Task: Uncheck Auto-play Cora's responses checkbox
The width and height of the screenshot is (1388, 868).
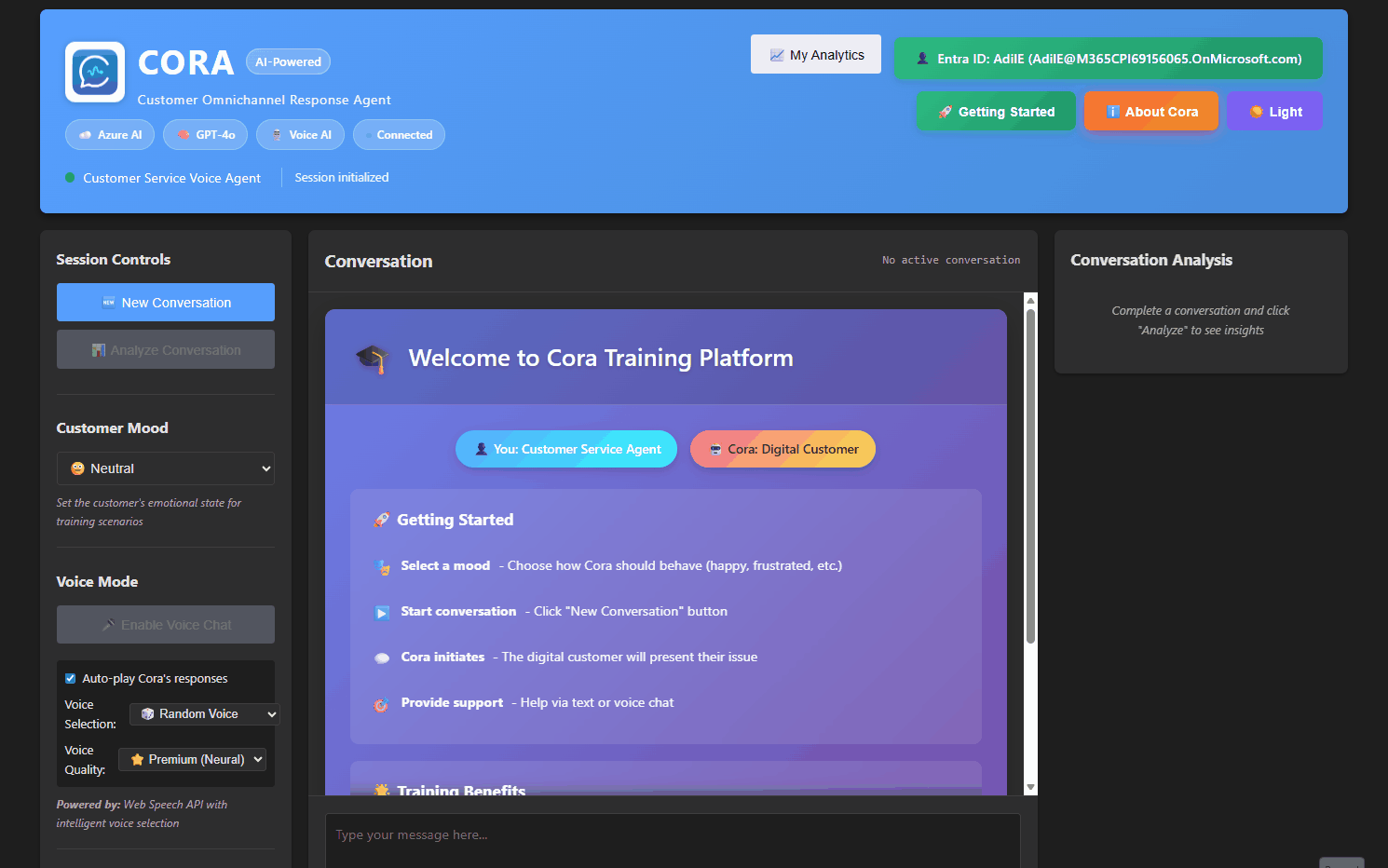Action: (71, 678)
